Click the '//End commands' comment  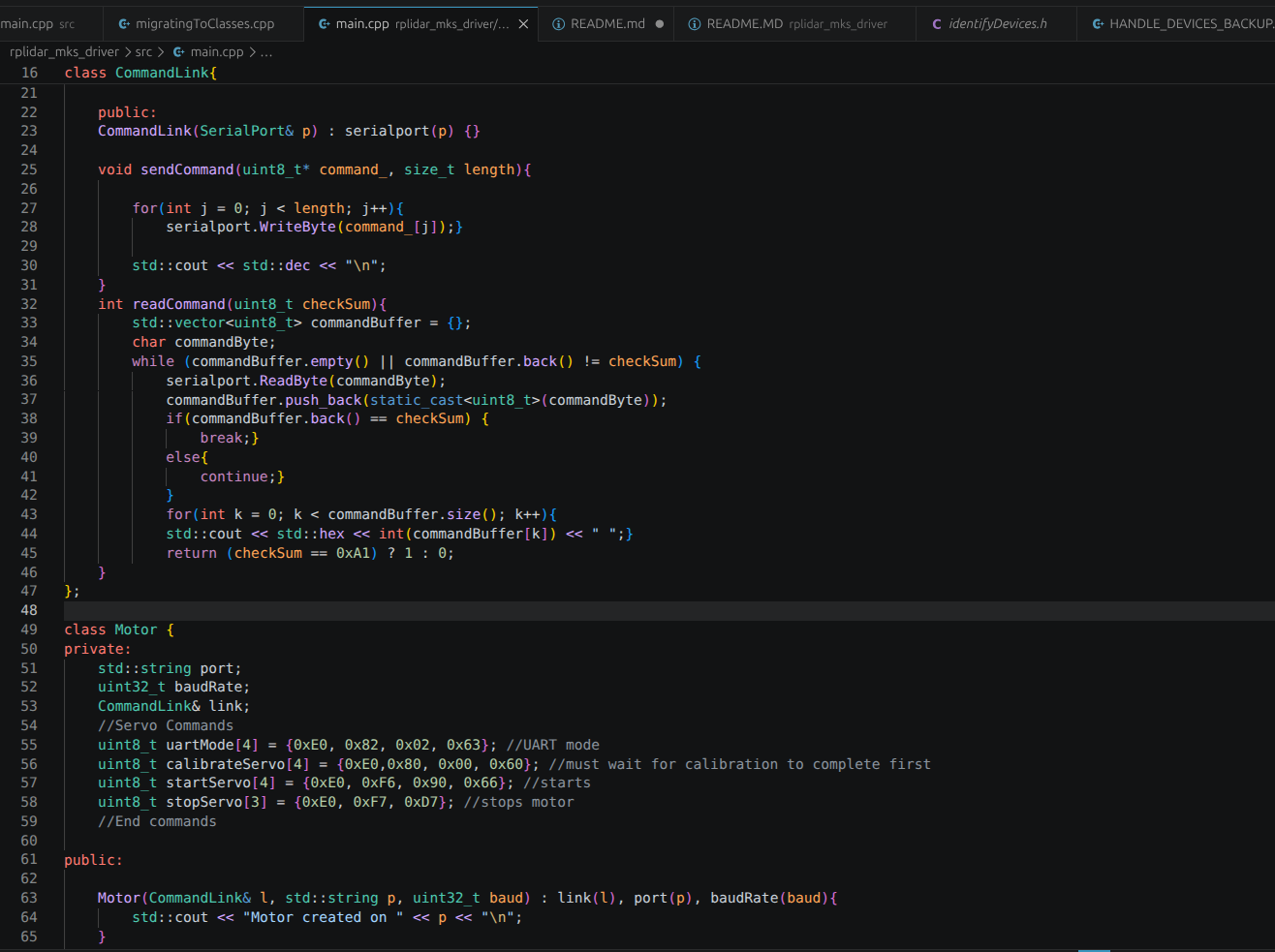tap(157, 821)
